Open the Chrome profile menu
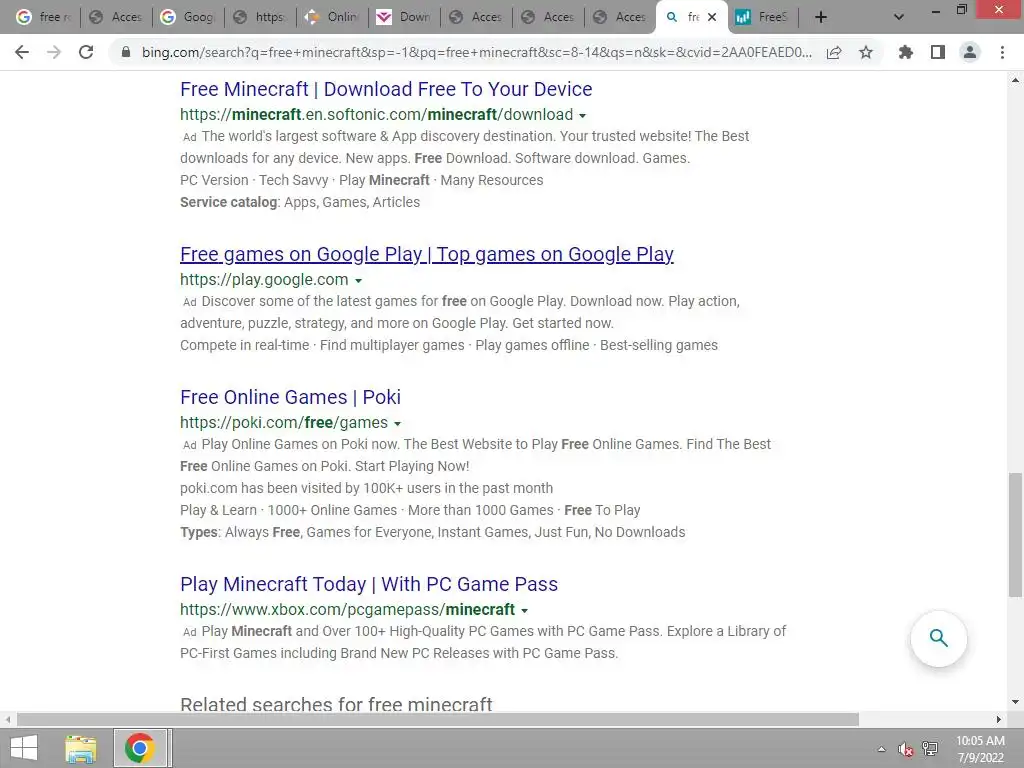Image resolution: width=1024 pixels, height=768 pixels. pos(970,52)
